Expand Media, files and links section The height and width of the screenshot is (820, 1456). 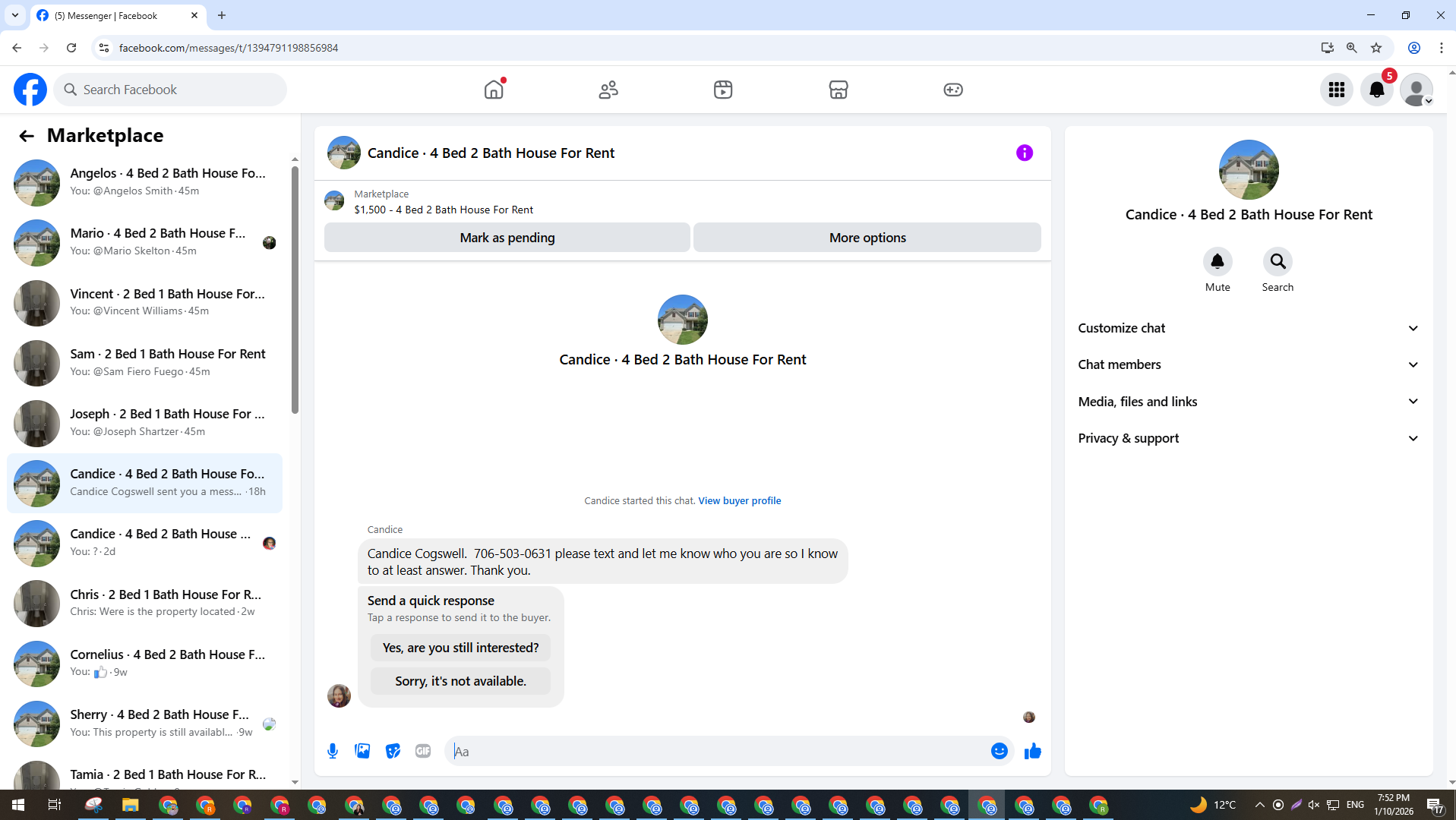[x=1249, y=402]
